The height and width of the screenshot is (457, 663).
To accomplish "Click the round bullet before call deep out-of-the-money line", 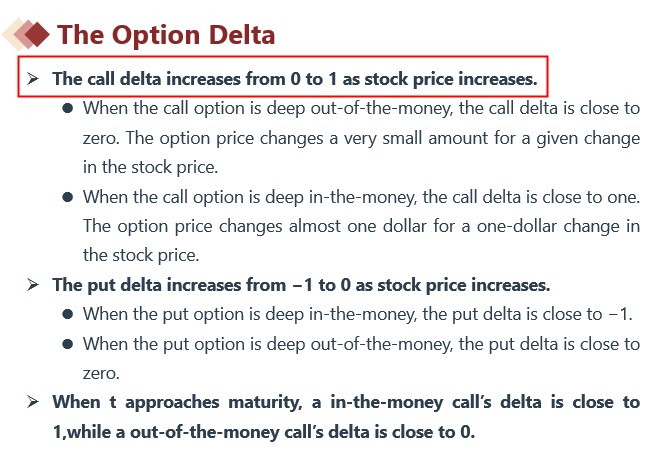I will (x=67, y=108).
